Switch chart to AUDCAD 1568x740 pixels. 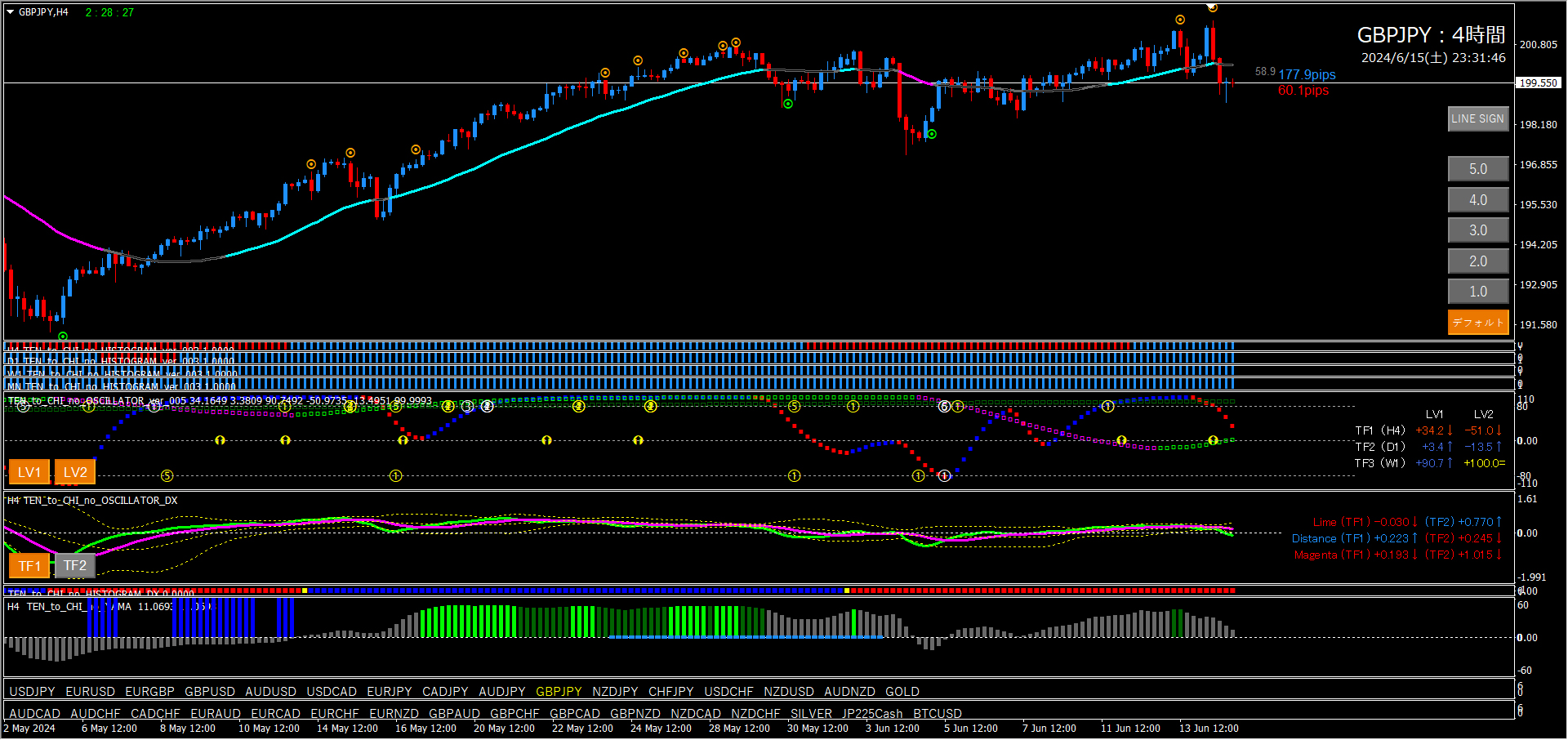click(x=35, y=714)
